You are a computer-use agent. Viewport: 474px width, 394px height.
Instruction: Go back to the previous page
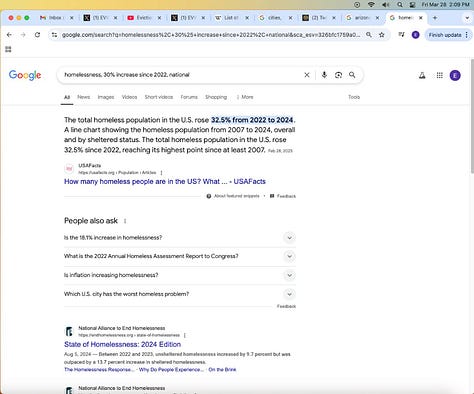[x=9, y=35]
